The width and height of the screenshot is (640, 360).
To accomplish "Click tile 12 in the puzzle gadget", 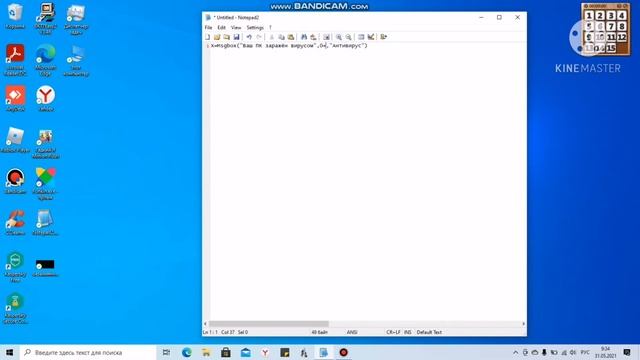I will tap(622, 37).
